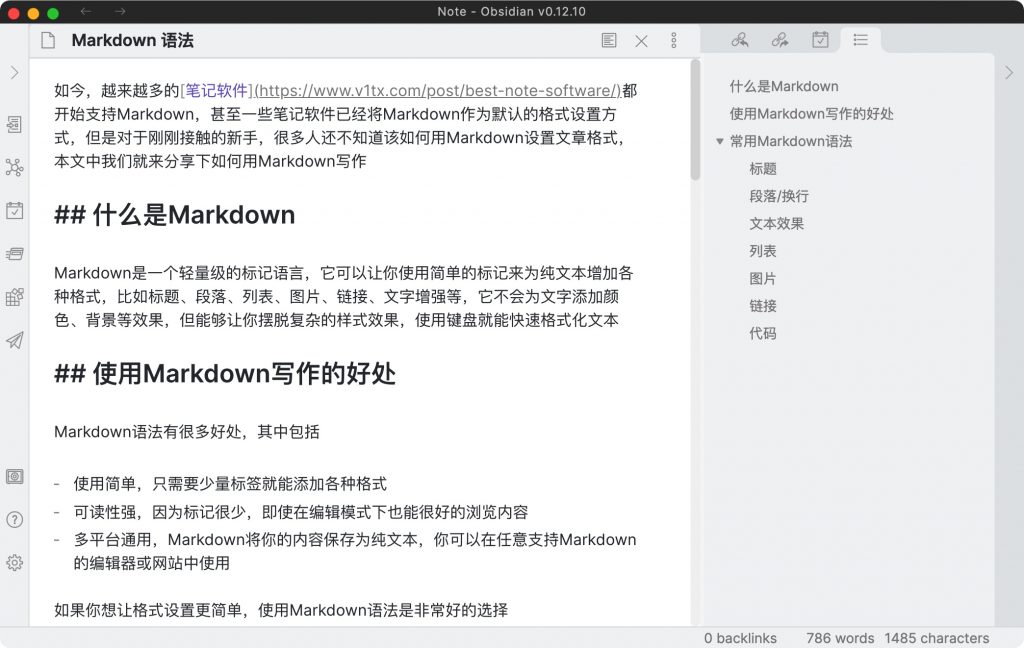Image resolution: width=1024 pixels, height=648 pixels.
Task: Collapse the right sidebar with the chevron
Action: point(1009,73)
